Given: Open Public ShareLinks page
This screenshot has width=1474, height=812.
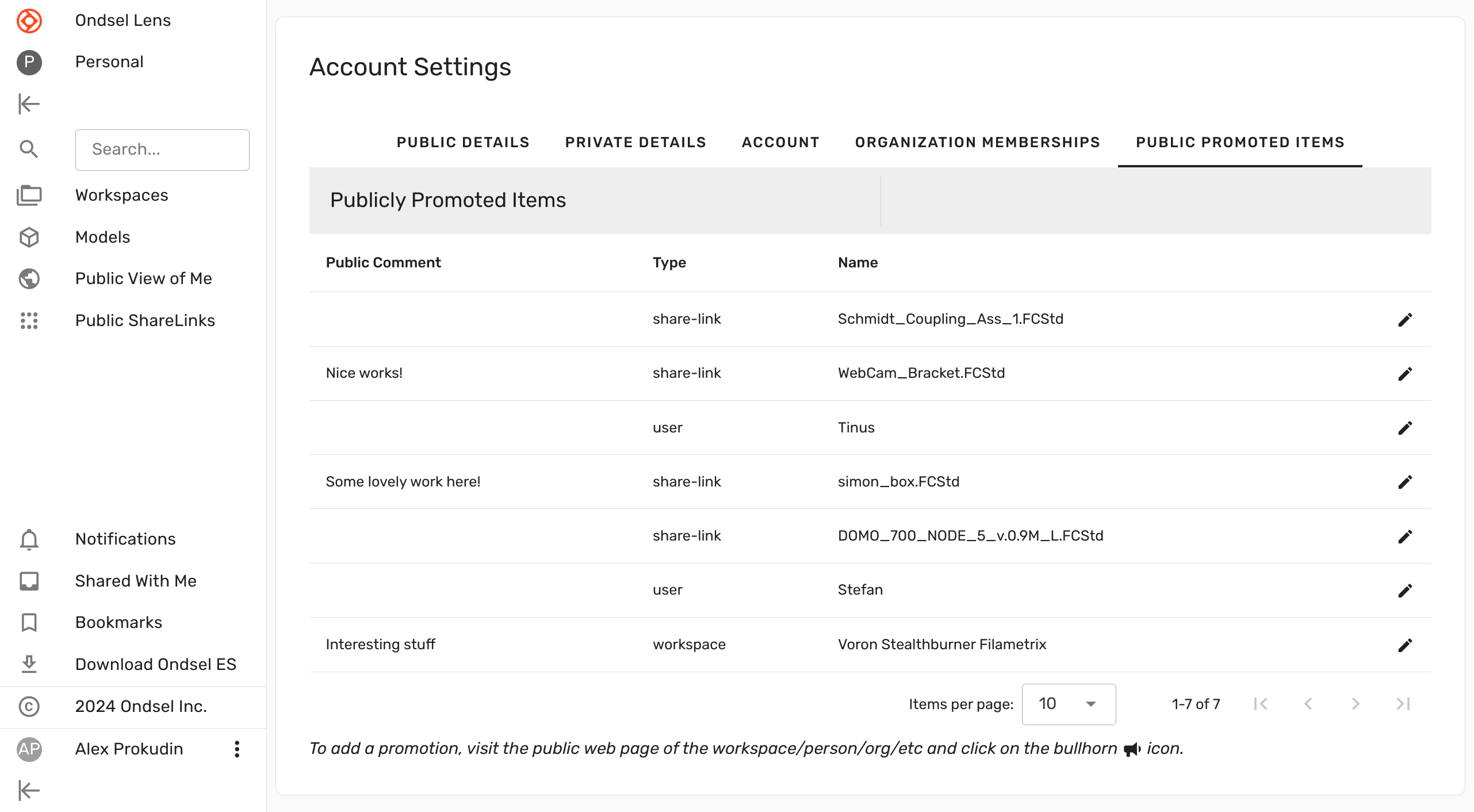Looking at the screenshot, I should click(145, 320).
